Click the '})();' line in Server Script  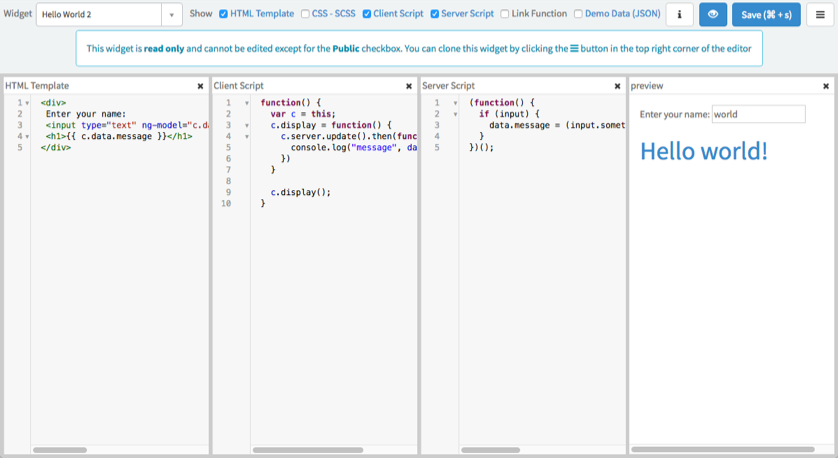[x=481, y=148]
